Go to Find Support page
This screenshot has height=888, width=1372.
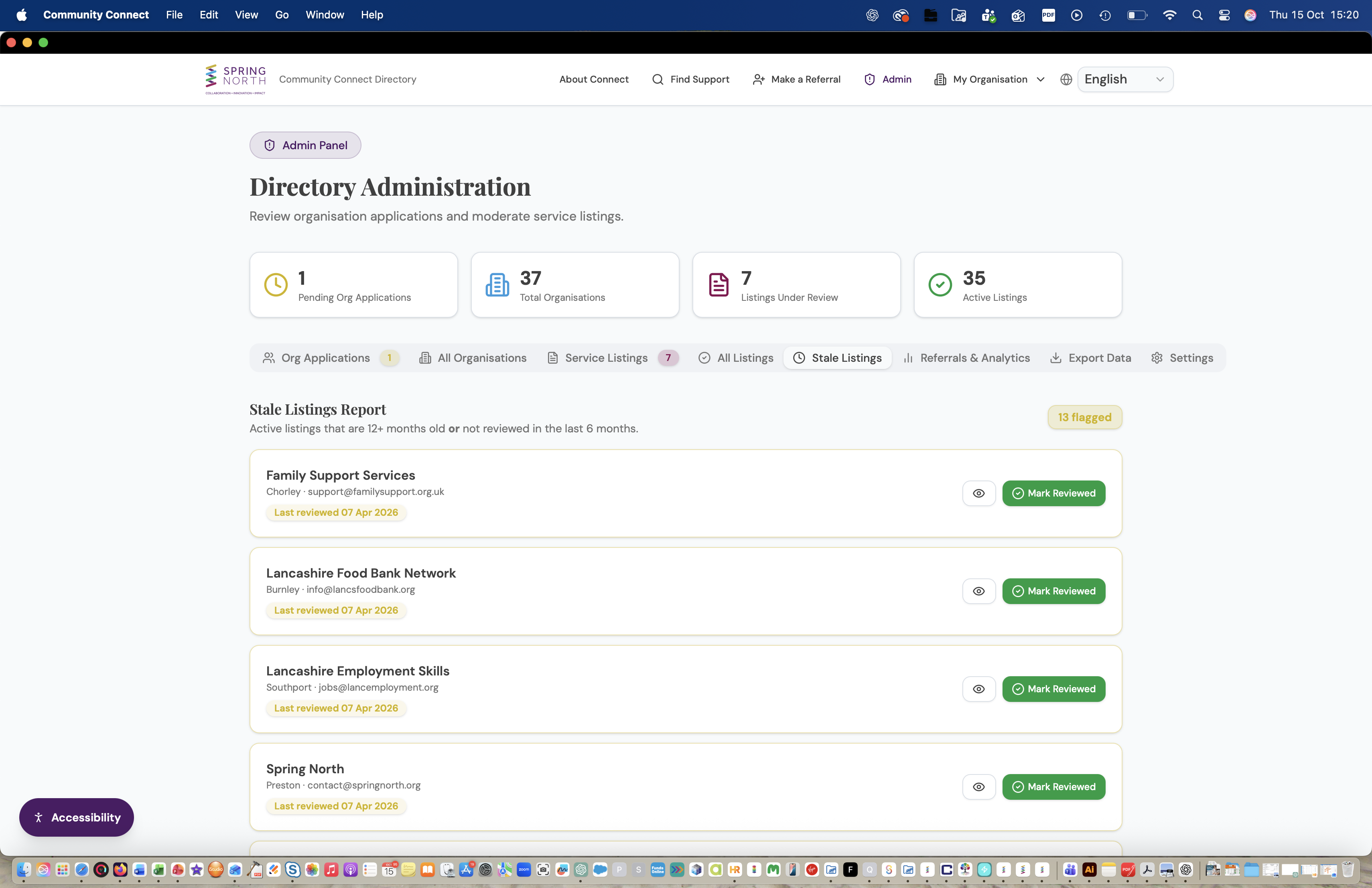[690, 79]
